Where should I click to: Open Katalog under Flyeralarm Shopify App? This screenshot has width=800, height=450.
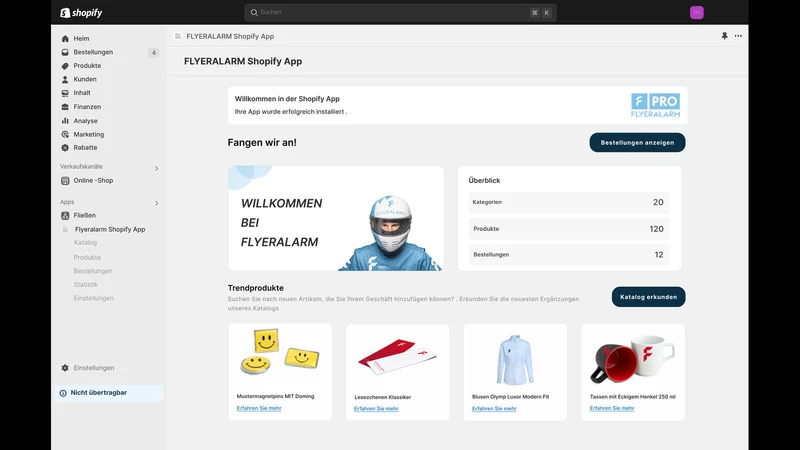point(85,242)
